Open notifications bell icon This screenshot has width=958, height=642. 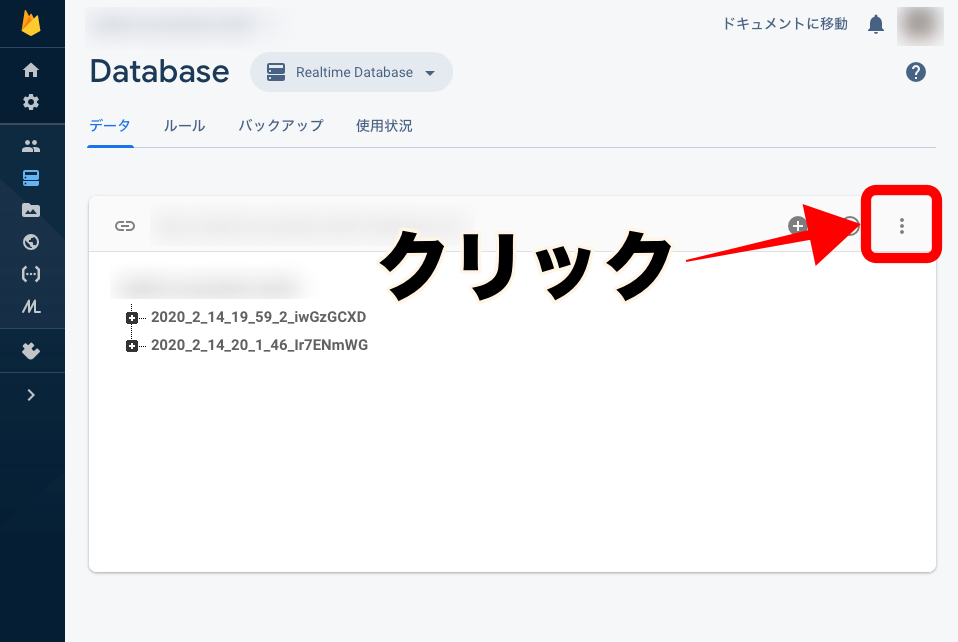(x=876, y=24)
